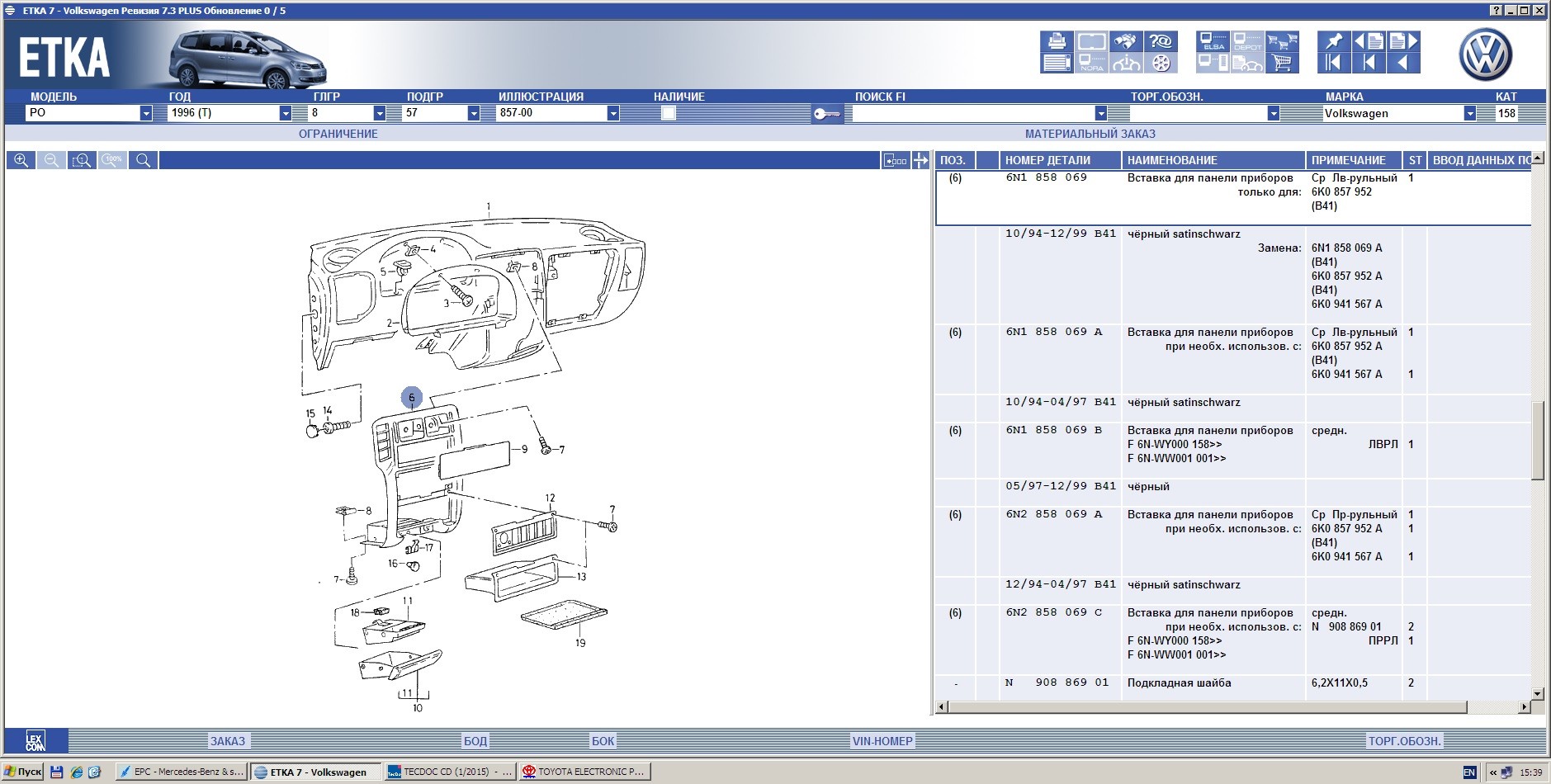The image size is (1551, 784).
Task: Open the ИЛЛЮСТРАЦИЯ dropdown showing 857-00
Action: click(612, 113)
